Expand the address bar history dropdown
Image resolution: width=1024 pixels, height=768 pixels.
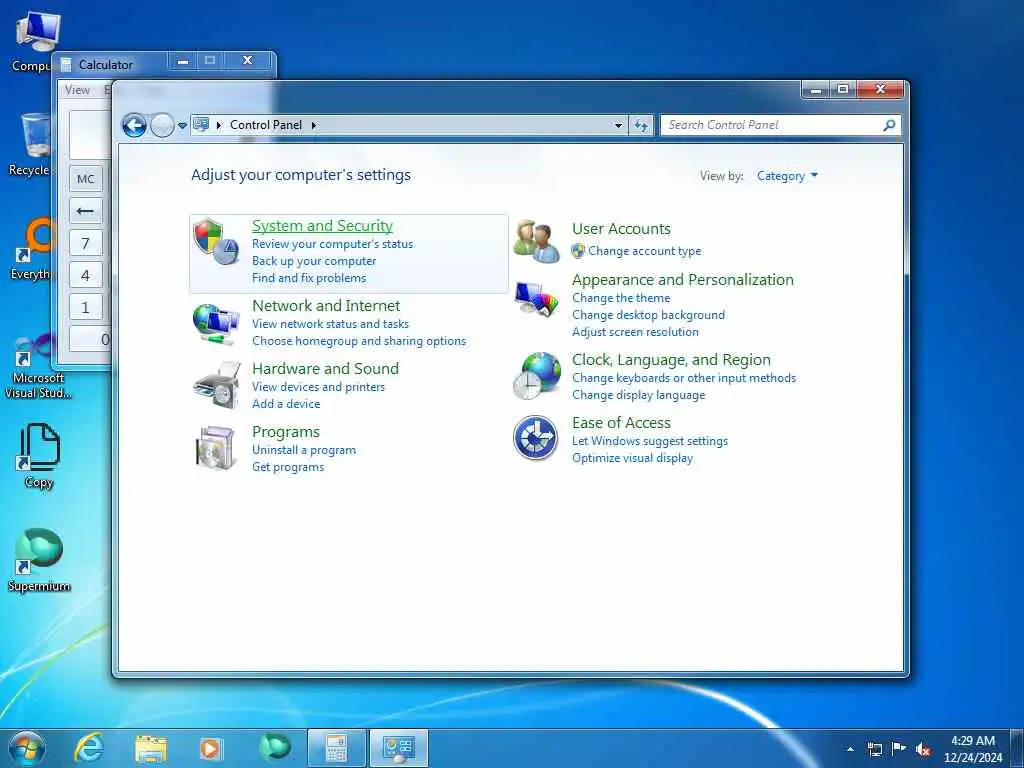[618, 125]
